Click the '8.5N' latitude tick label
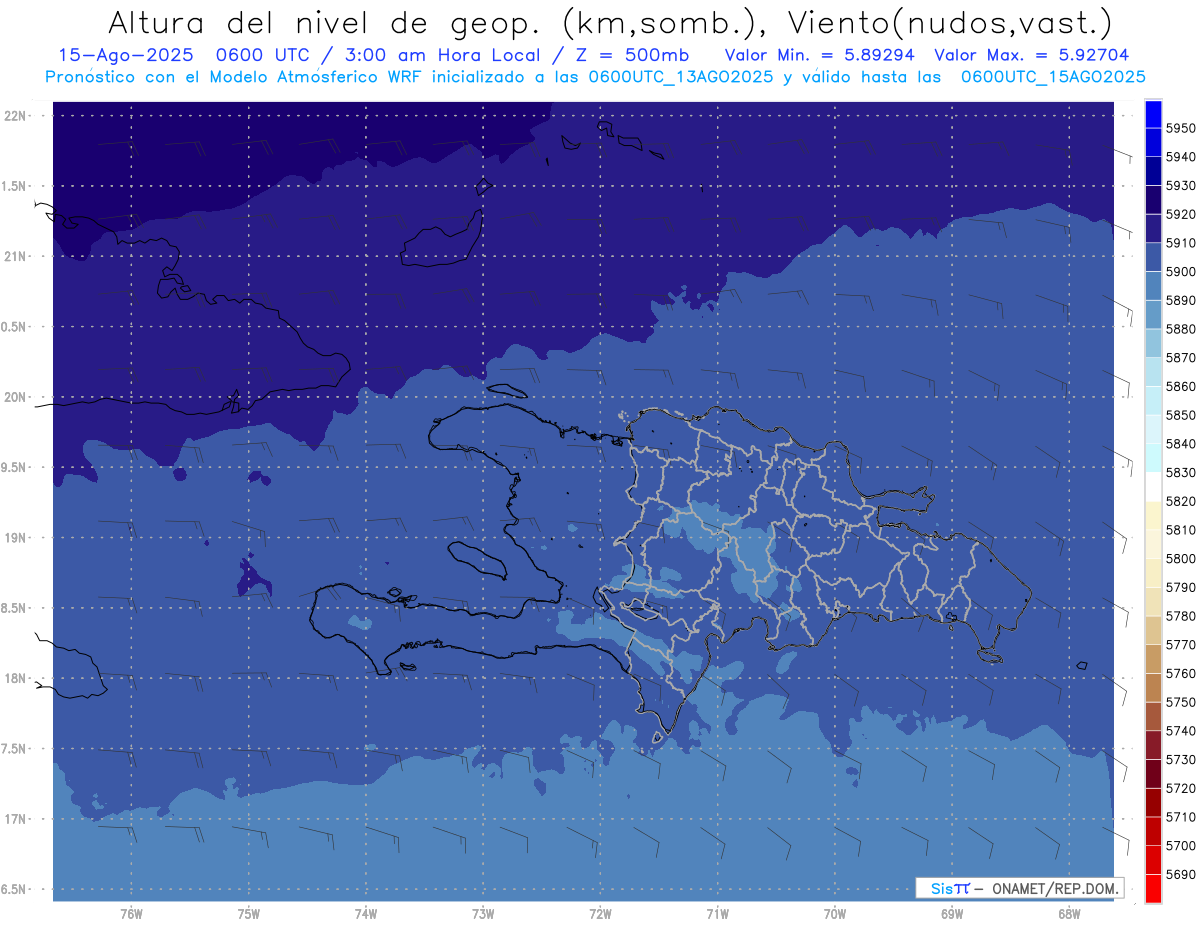This screenshot has height=927, width=1200. (14, 608)
